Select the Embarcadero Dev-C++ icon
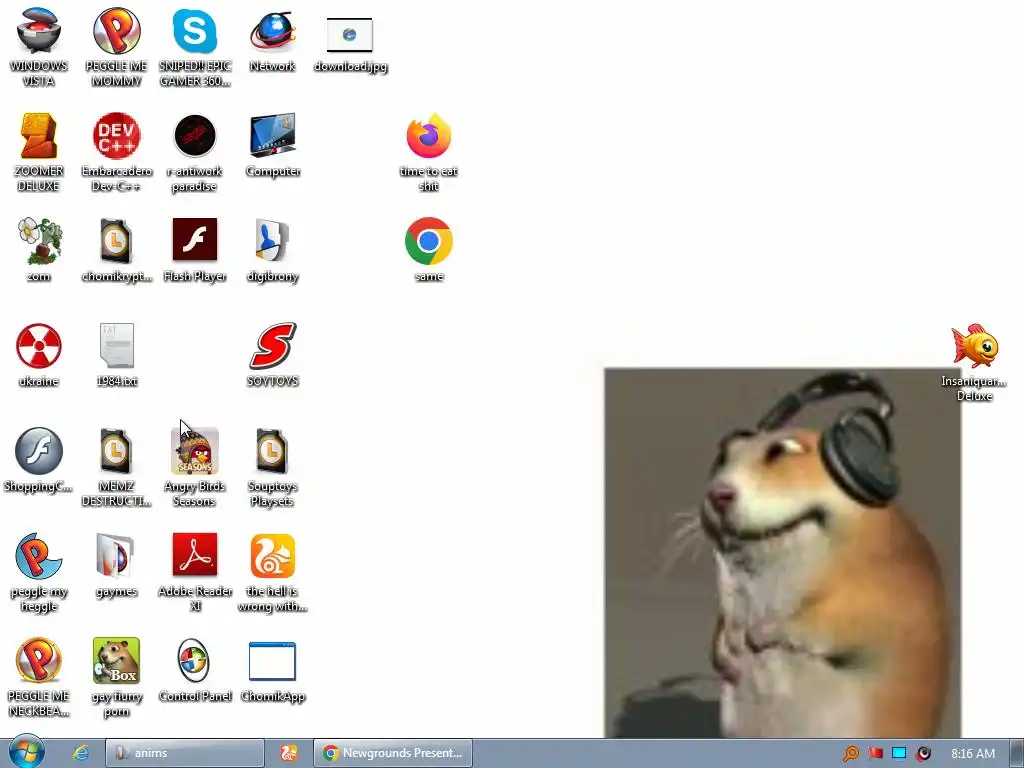The width and height of the screenshot is (1024, 768). tap(116, 136)
